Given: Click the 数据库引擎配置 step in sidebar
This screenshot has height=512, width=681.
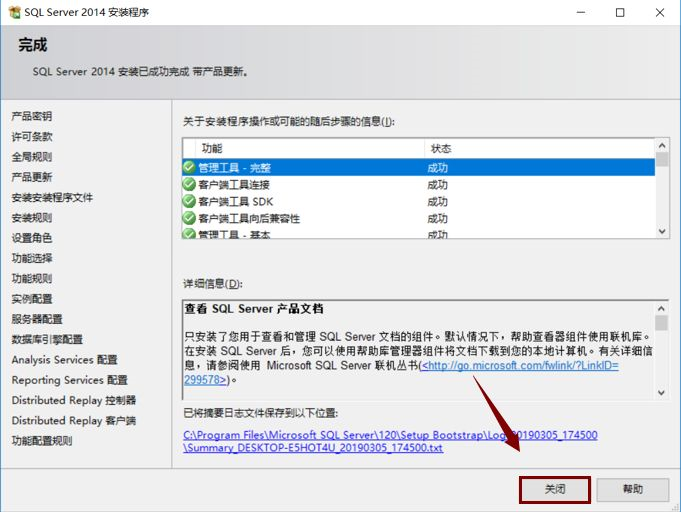Looking at the screenshot, I should [47, 339].
